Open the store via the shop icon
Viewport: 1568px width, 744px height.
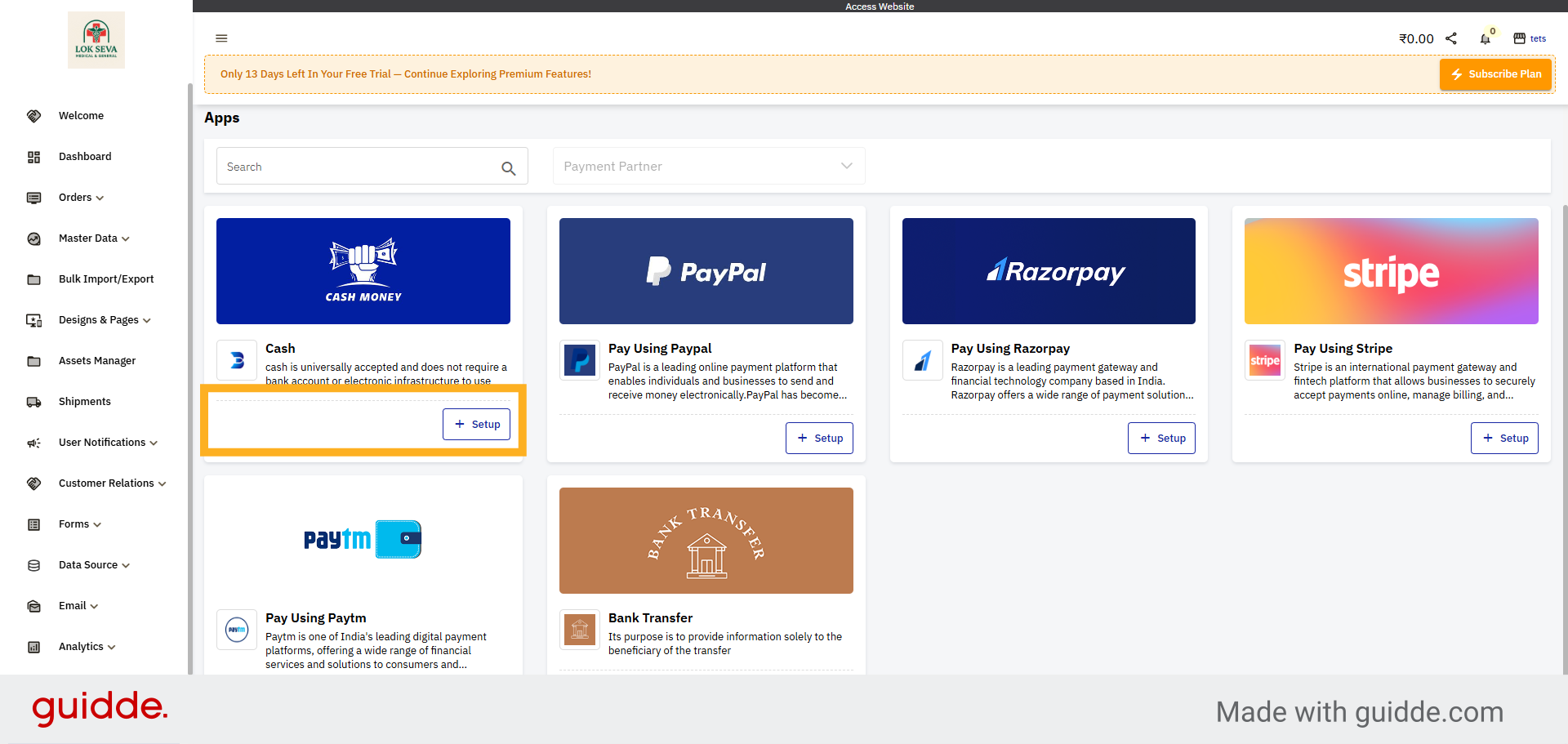click(1519, 38)
